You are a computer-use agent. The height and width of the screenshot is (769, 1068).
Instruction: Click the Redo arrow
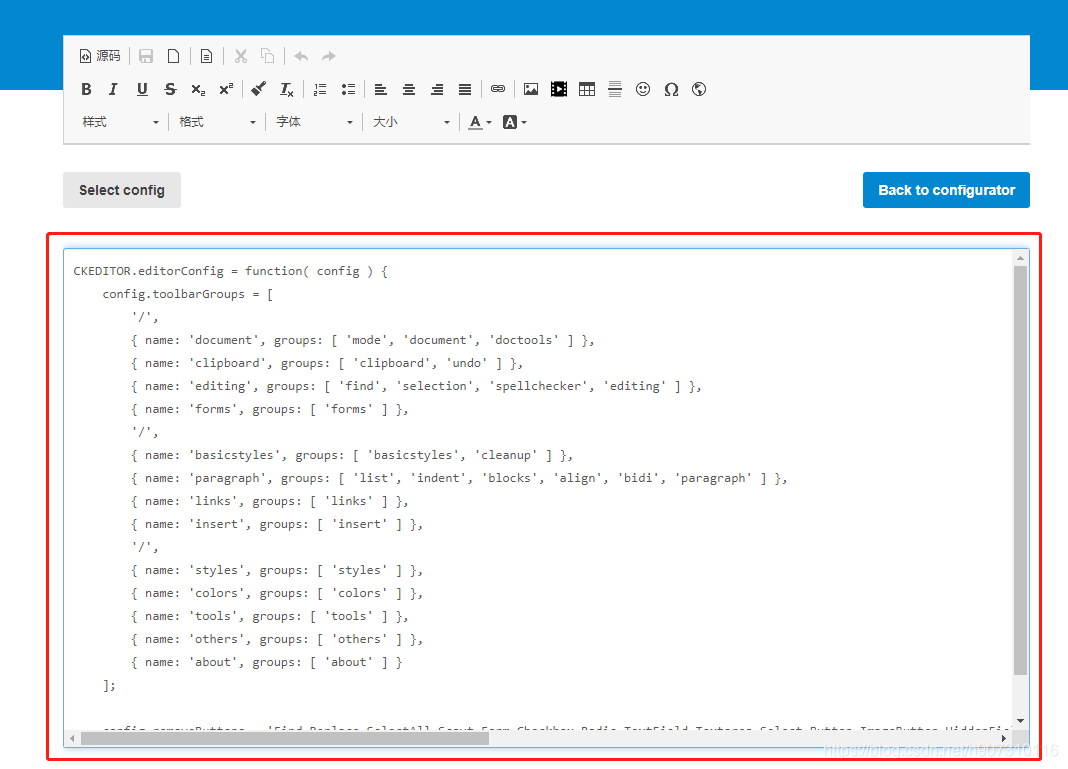tap(329, 56)
